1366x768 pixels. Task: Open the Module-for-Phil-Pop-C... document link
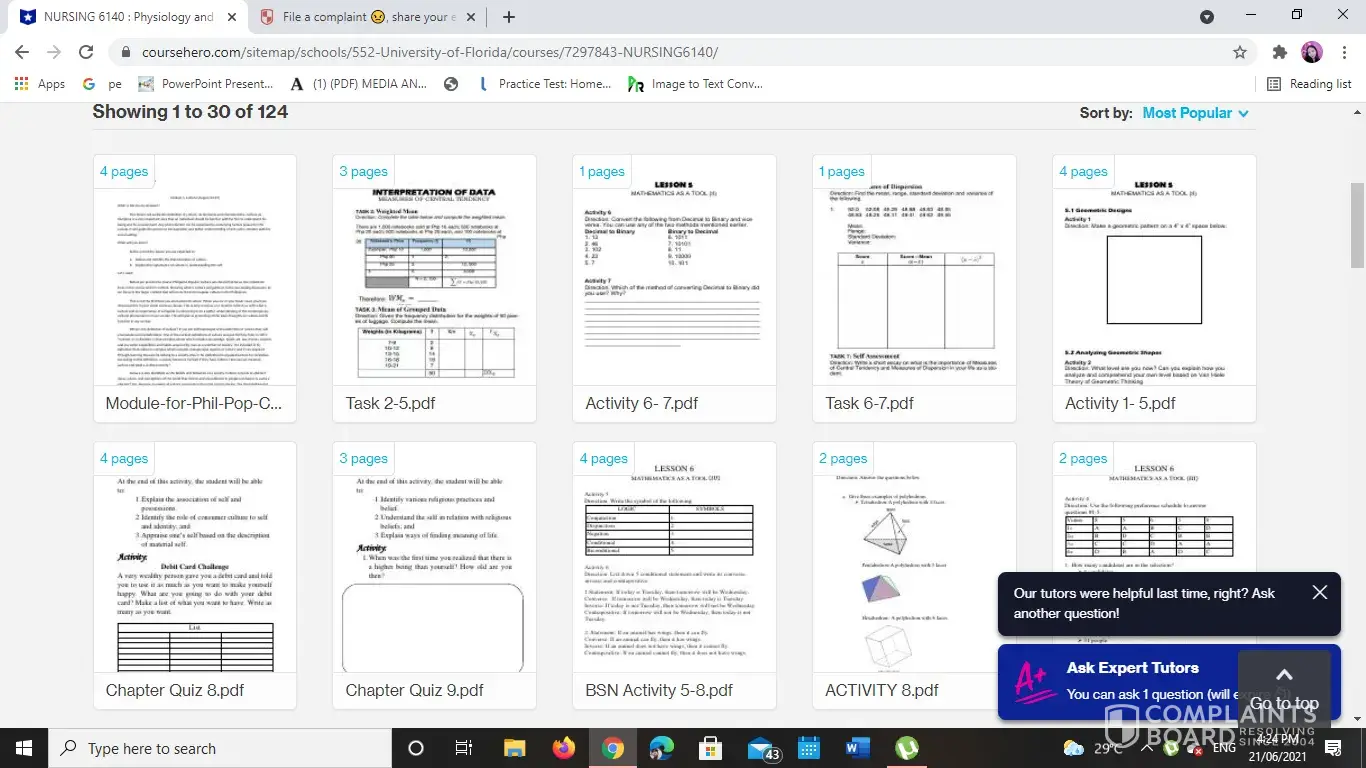194,403
